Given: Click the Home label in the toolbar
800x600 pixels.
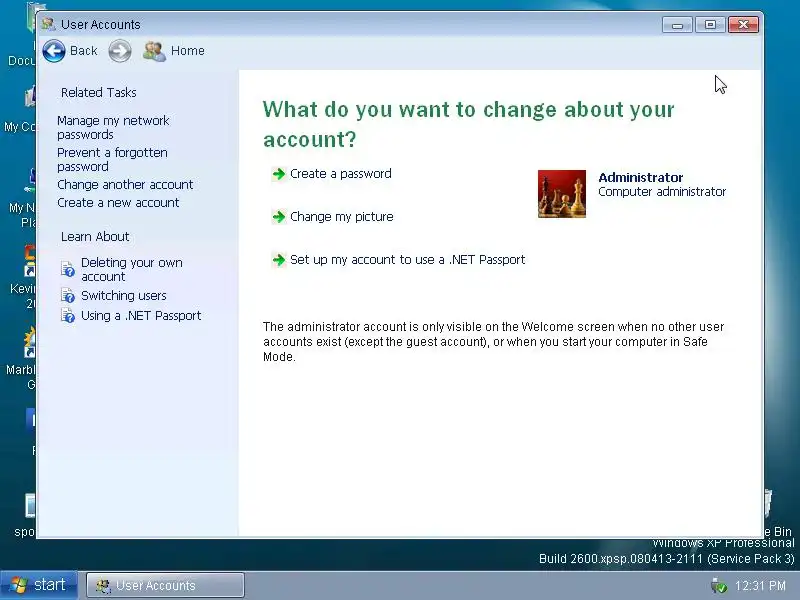Looking at the screenshot, I should (188, 51).
